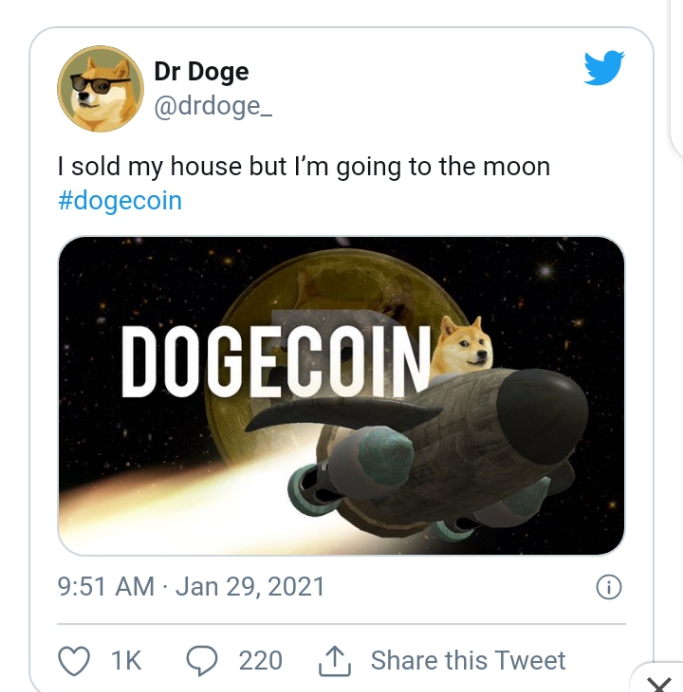
Task: Click Dr Doge's profile avatar
Action: tap(100, 88)
